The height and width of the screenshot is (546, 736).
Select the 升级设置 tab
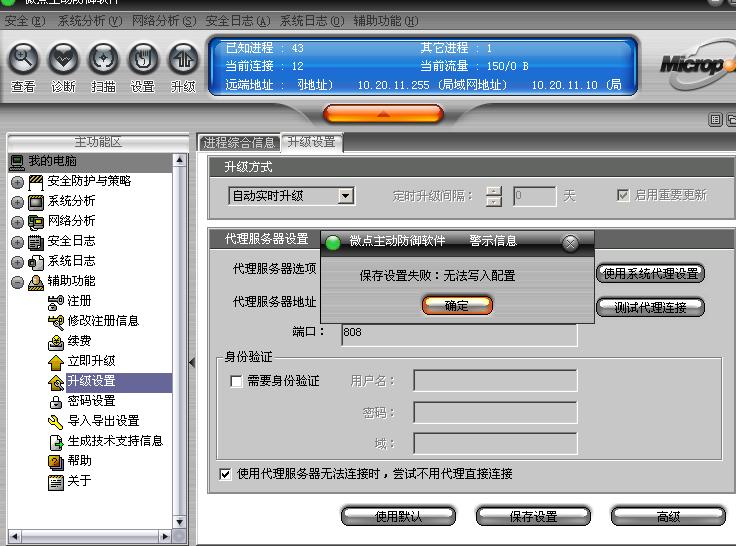(311, 142)
